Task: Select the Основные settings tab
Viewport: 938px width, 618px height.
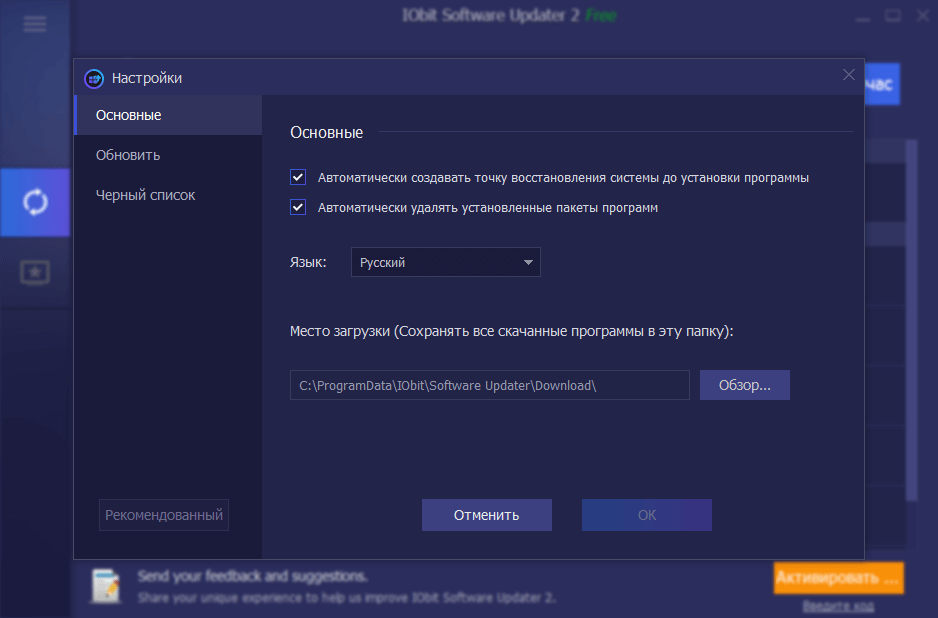Action: (x=129, y=115)
